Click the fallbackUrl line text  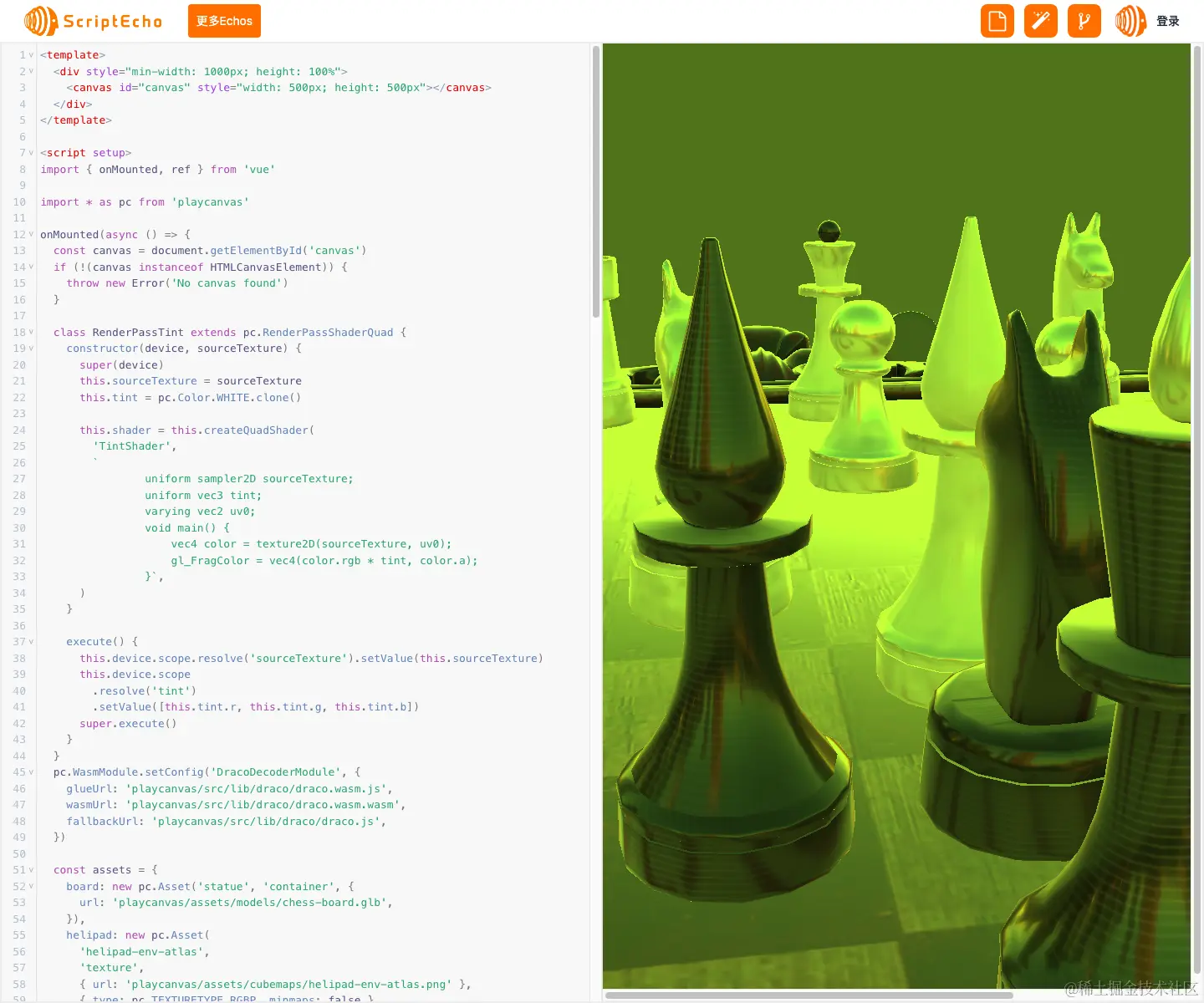pyautogui.click(x=227, y=822)
